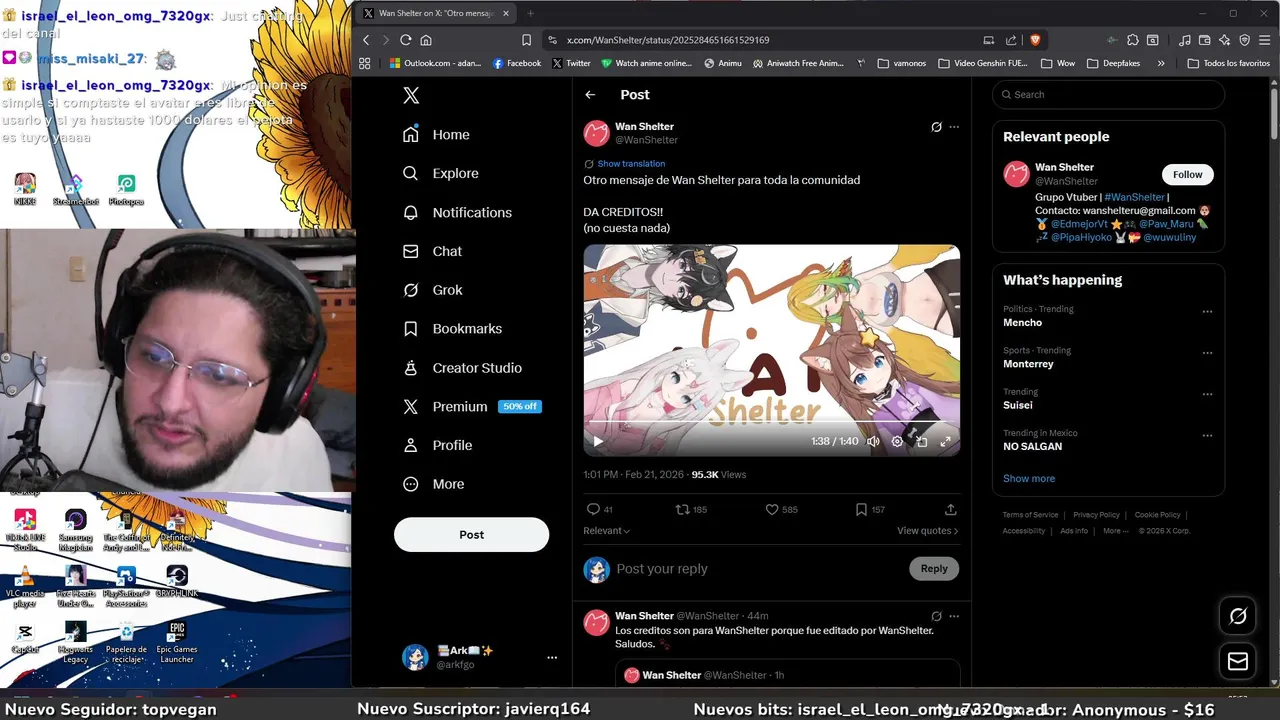This screenshot has width=1280, height=720.
Task: Open options for Suisei trend
Action: pos(1207,394)
